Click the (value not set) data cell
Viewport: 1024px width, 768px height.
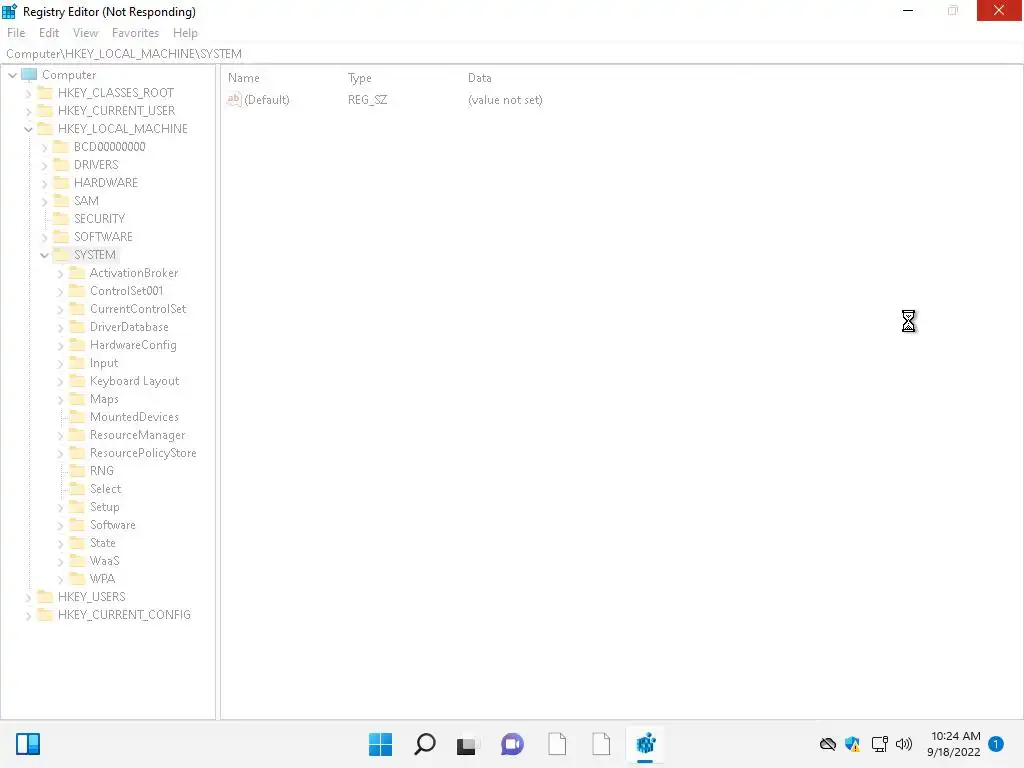point(505,100)
